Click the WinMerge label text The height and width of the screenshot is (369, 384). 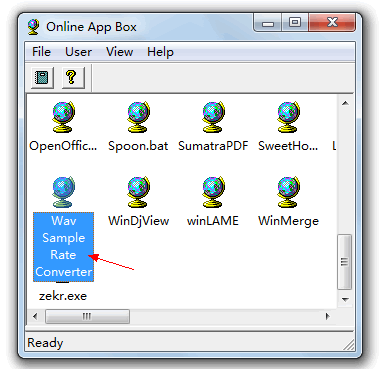tap(288, 221)
